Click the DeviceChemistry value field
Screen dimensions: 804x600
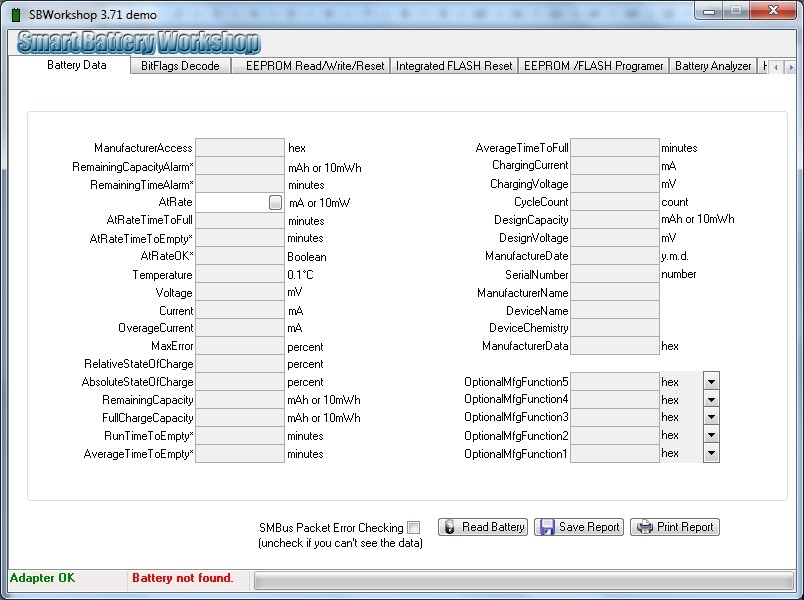click(615, 328)
